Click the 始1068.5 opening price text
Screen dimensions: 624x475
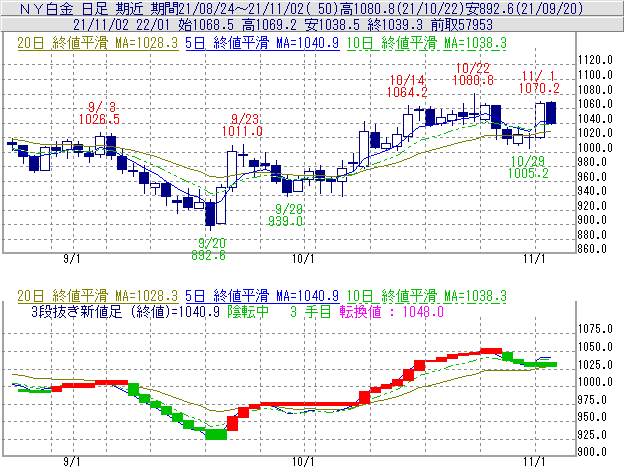pyautogui.click(x=206, y=25)
